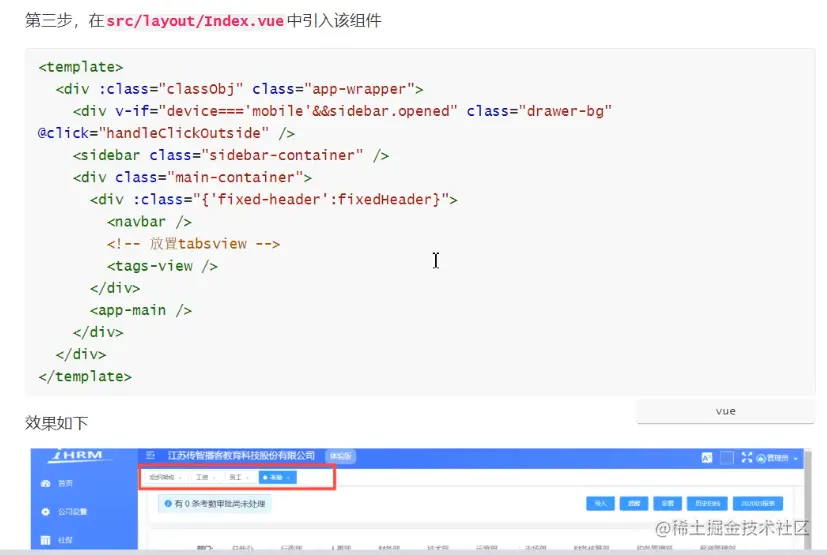The image size is (827, 555).
Task: Click the vue language label below the code block
Action: pyautogui.click(x=726, y=411)
